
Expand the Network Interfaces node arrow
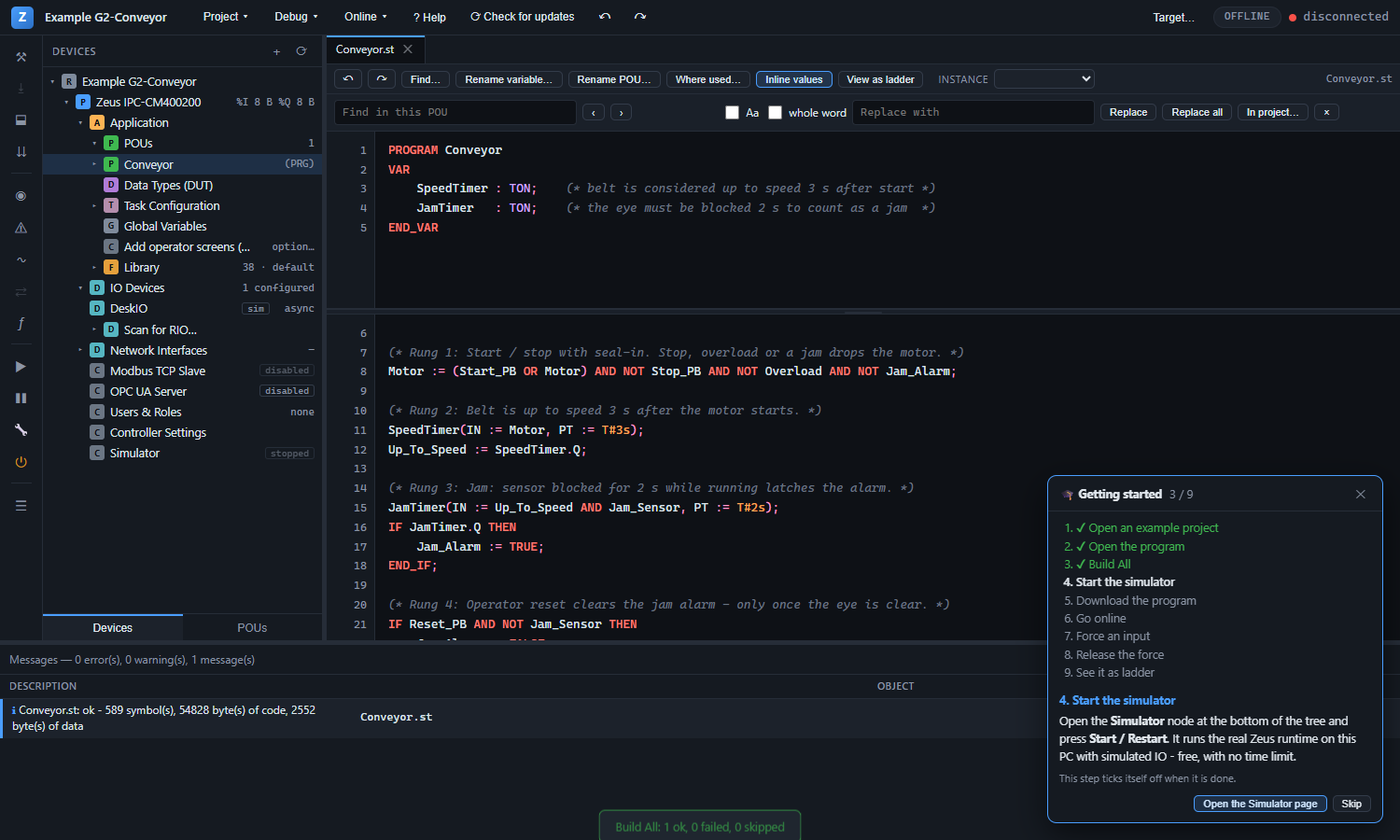(x=80, y=351)
